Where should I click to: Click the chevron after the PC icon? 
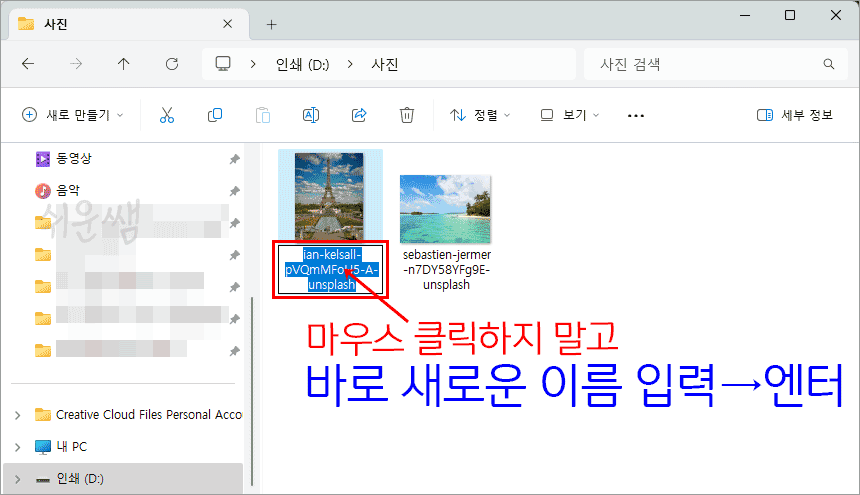[x=253, y=64]
